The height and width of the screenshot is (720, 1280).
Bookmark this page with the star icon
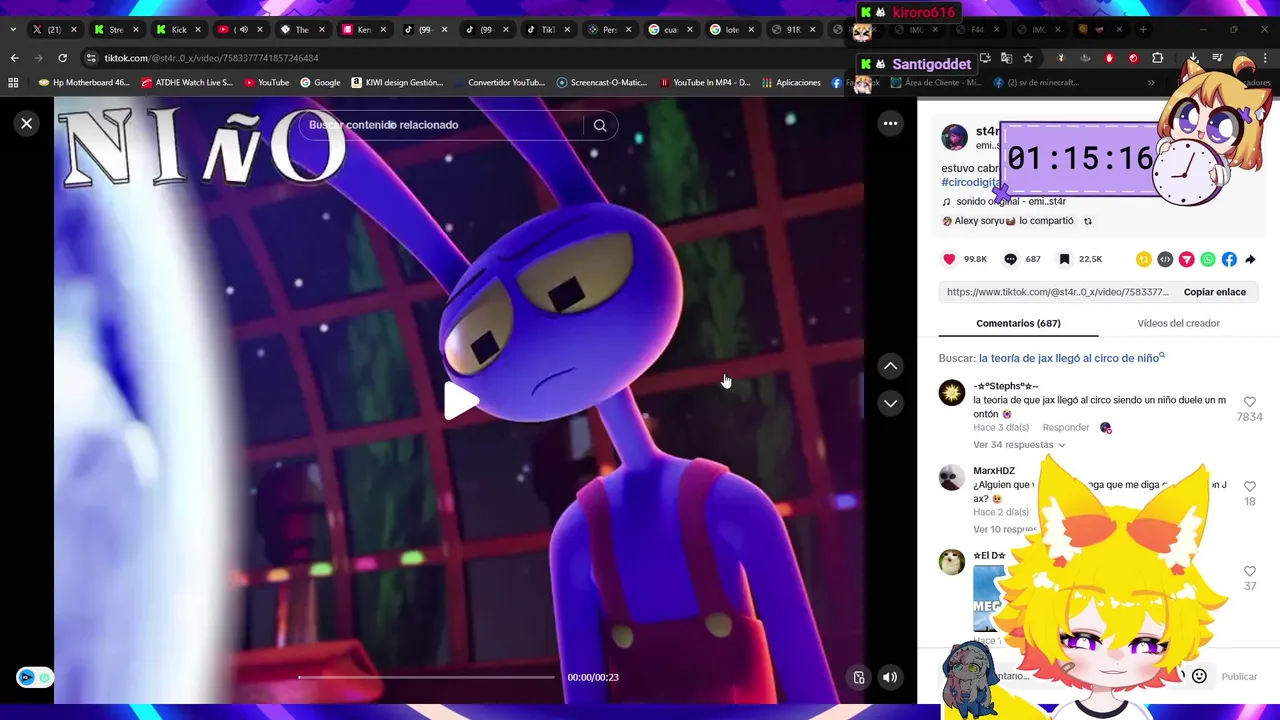[1027, 58]
